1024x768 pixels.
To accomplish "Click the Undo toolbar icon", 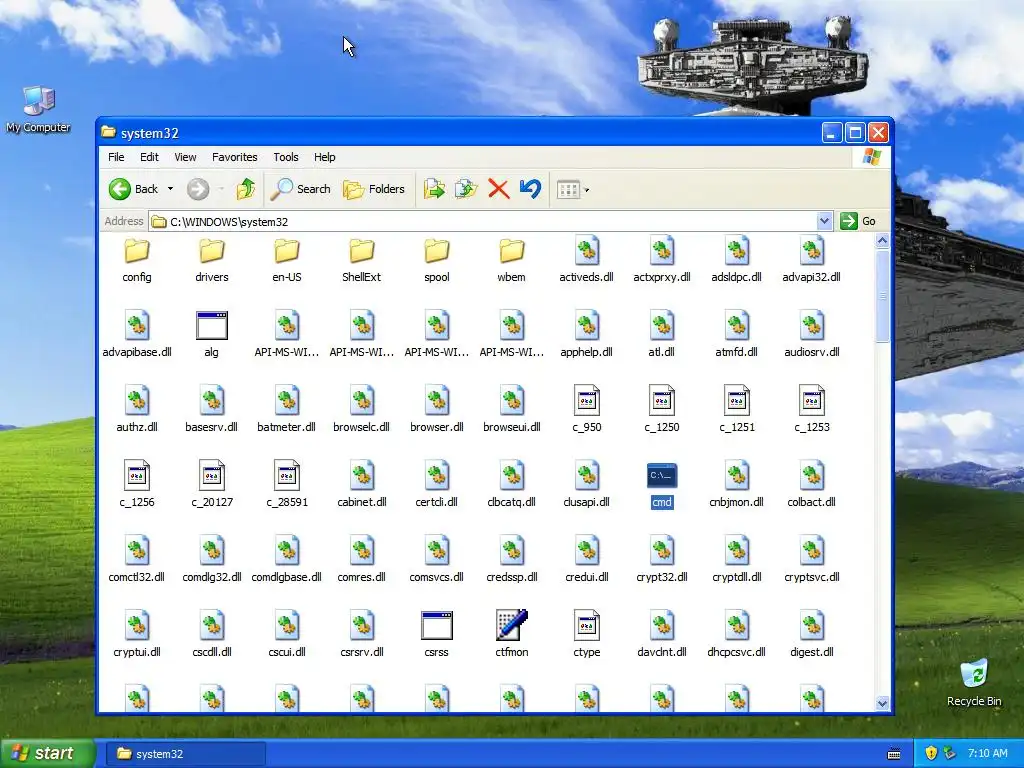I will pos(530,189).
